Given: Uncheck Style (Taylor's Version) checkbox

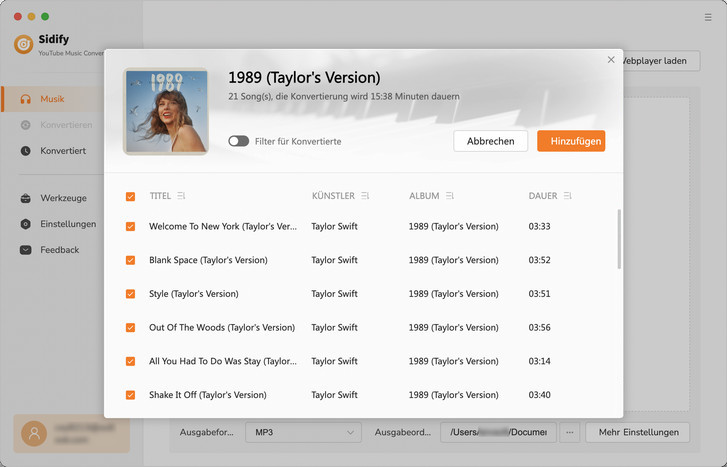Looking at the screenshot, I should point(130,294).
